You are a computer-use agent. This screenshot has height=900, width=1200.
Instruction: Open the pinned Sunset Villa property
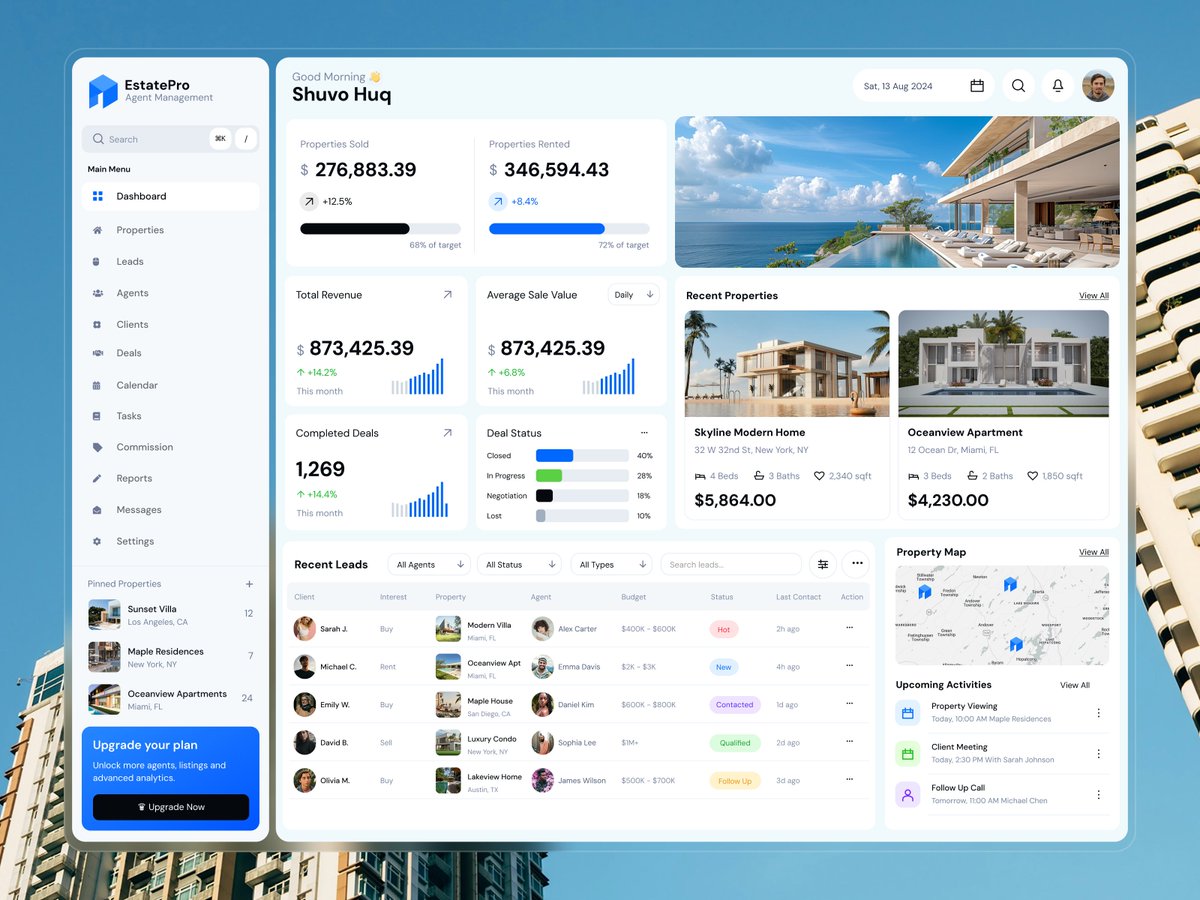pyautogui.click(x=170, y=614)
